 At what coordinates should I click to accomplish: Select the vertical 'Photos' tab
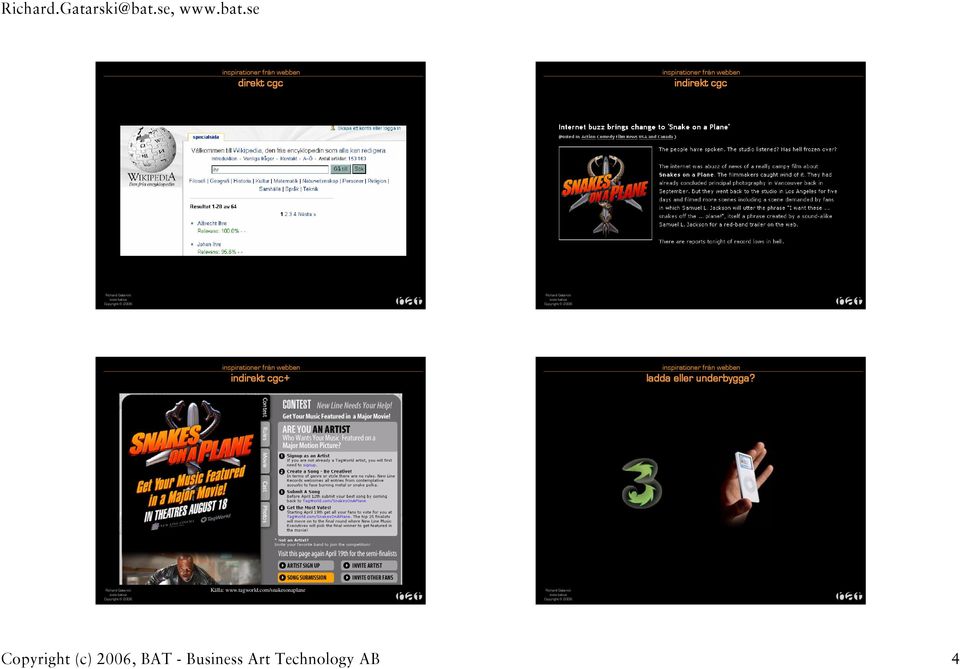tap(265, 514)
